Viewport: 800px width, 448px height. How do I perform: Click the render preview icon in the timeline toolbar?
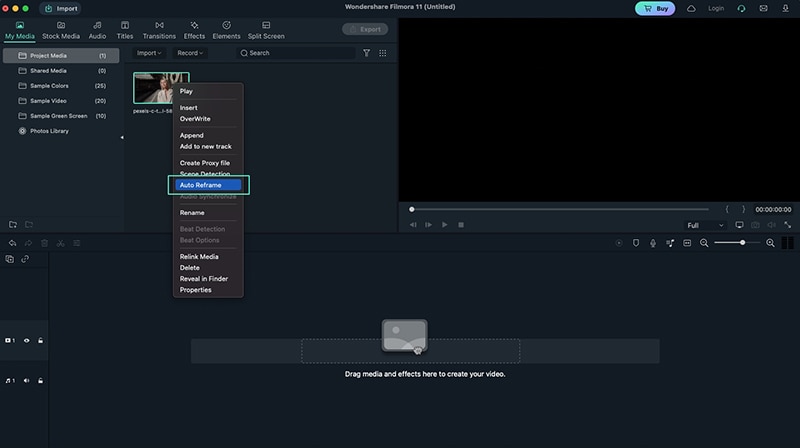pos(619,243)
